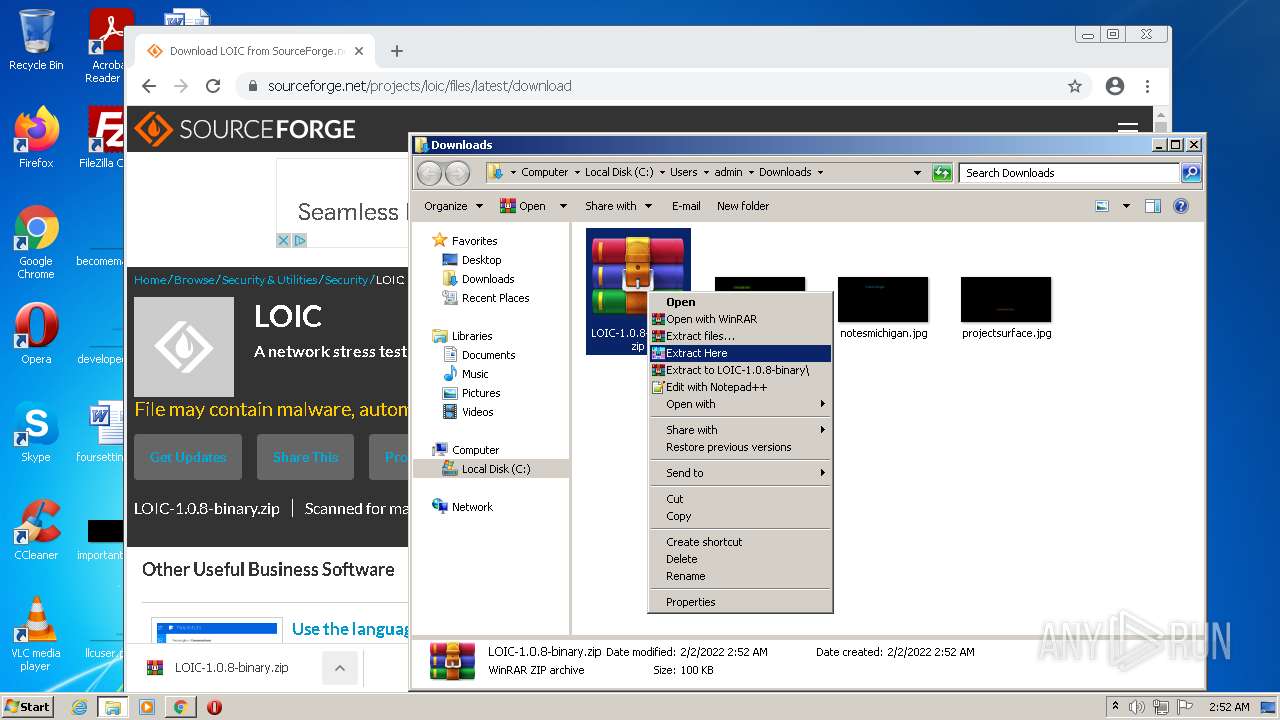Open the view options dropdown arrow
1280x720 pixels.
1126,206
